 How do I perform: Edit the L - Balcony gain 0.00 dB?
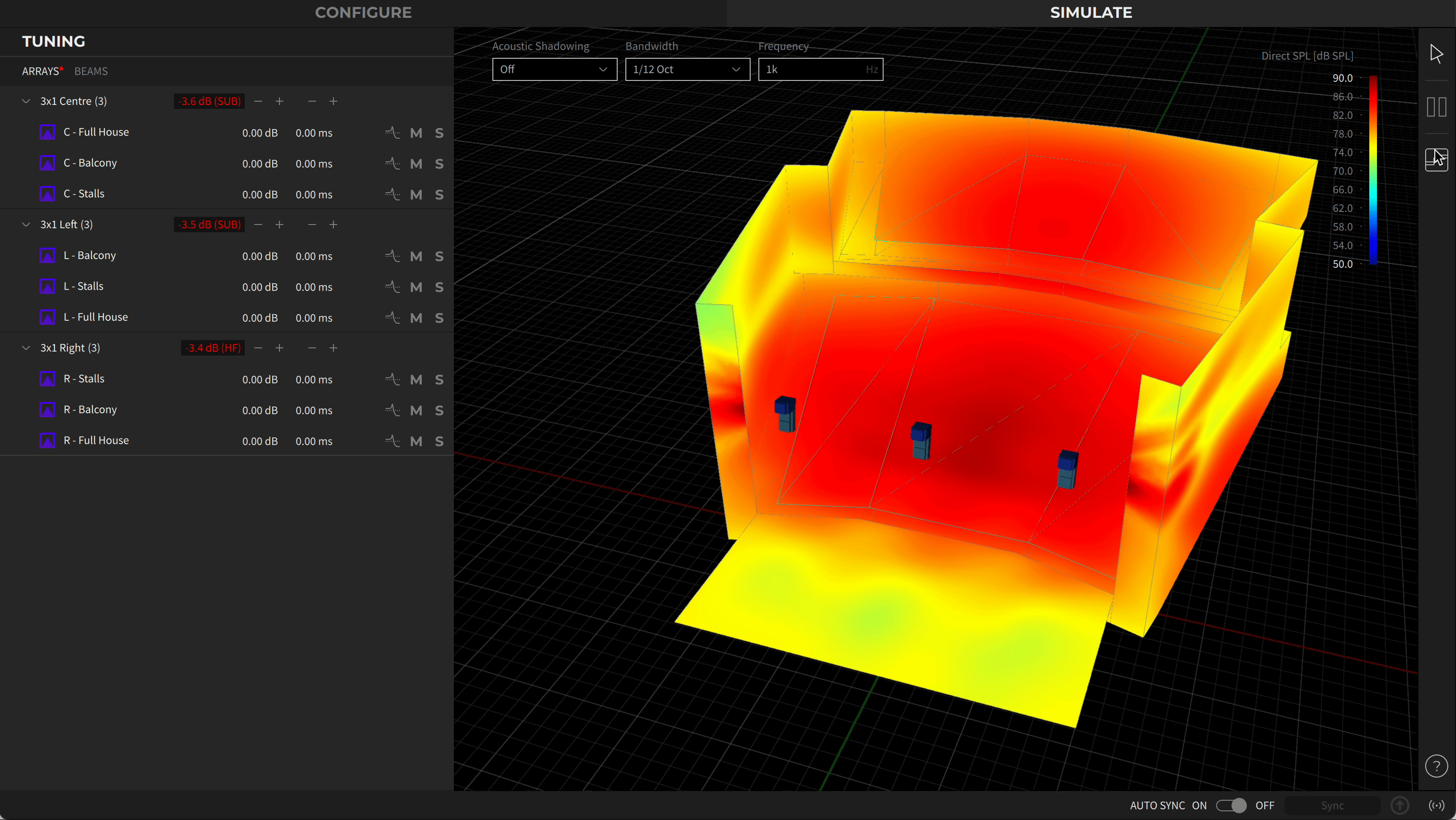point(260,256)
